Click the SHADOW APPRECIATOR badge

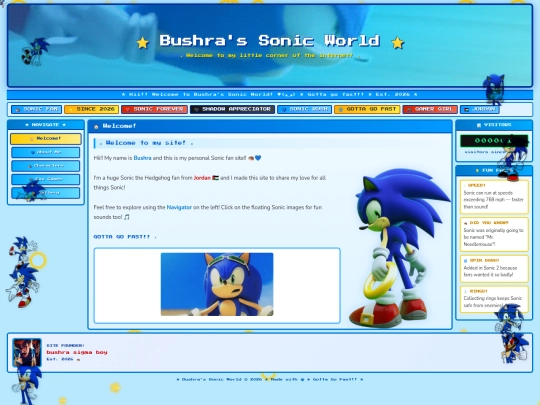coord(232,109)
